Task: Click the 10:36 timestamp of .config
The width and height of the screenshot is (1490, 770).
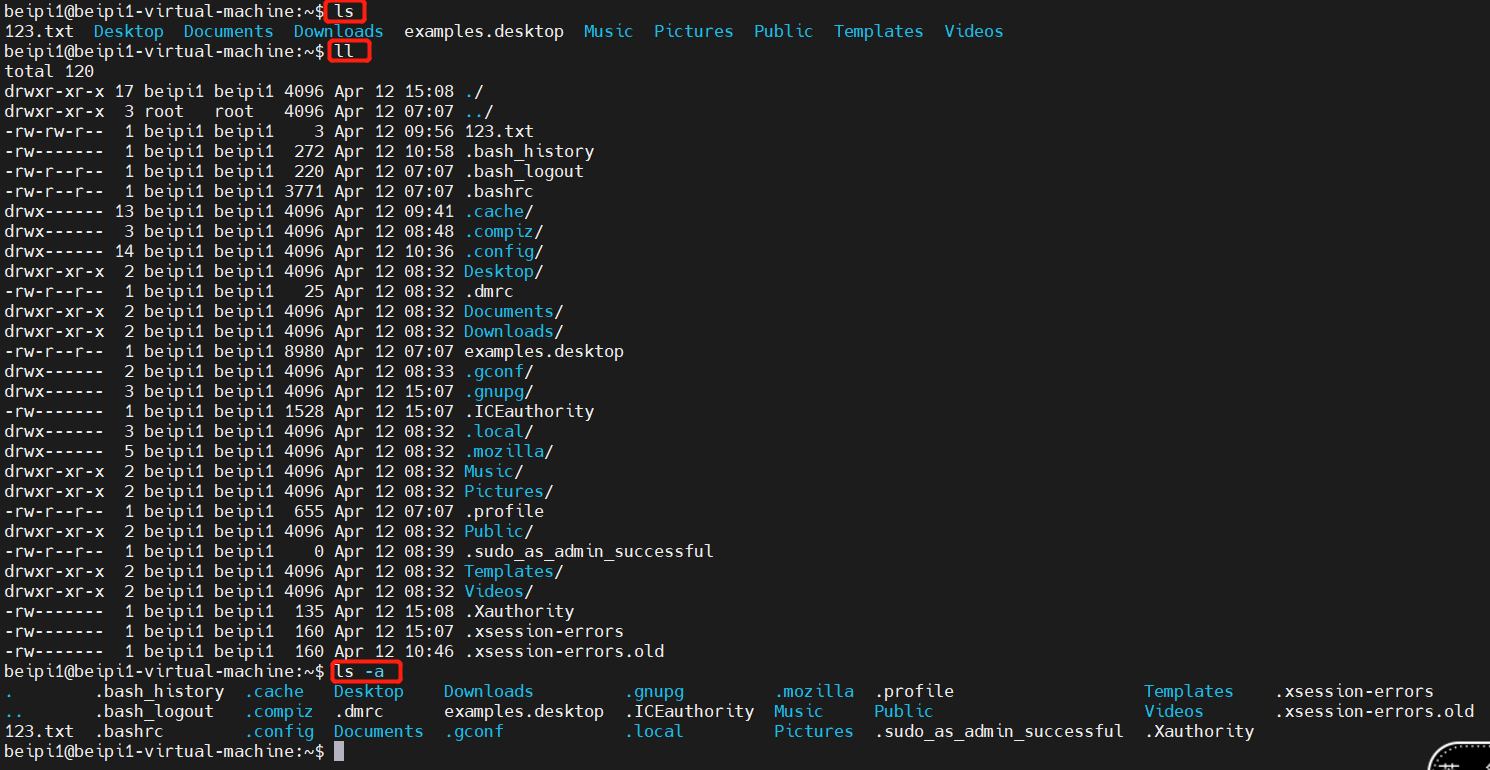Action: pyautogui.click(x=429, y=251)
